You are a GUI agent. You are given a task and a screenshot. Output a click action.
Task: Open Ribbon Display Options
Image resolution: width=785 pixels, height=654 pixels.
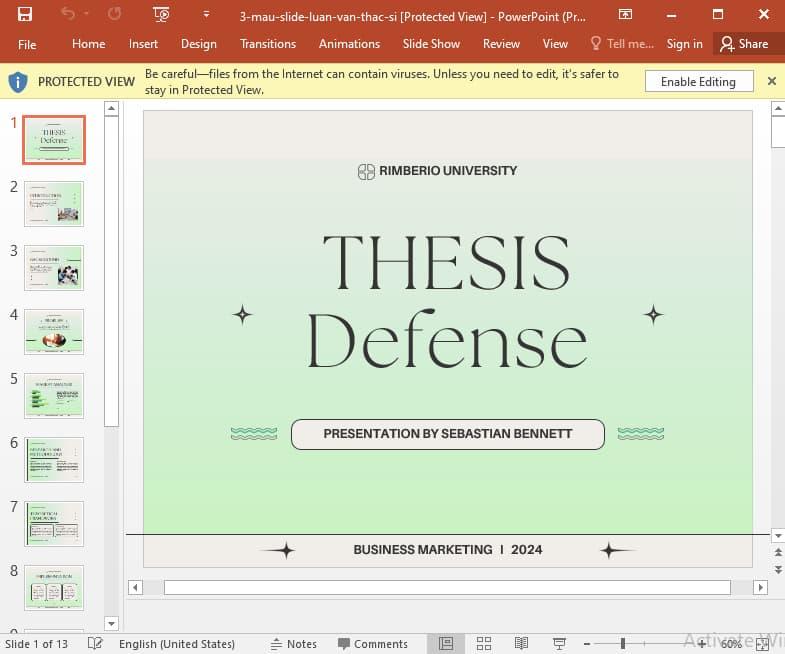point(625,14)
